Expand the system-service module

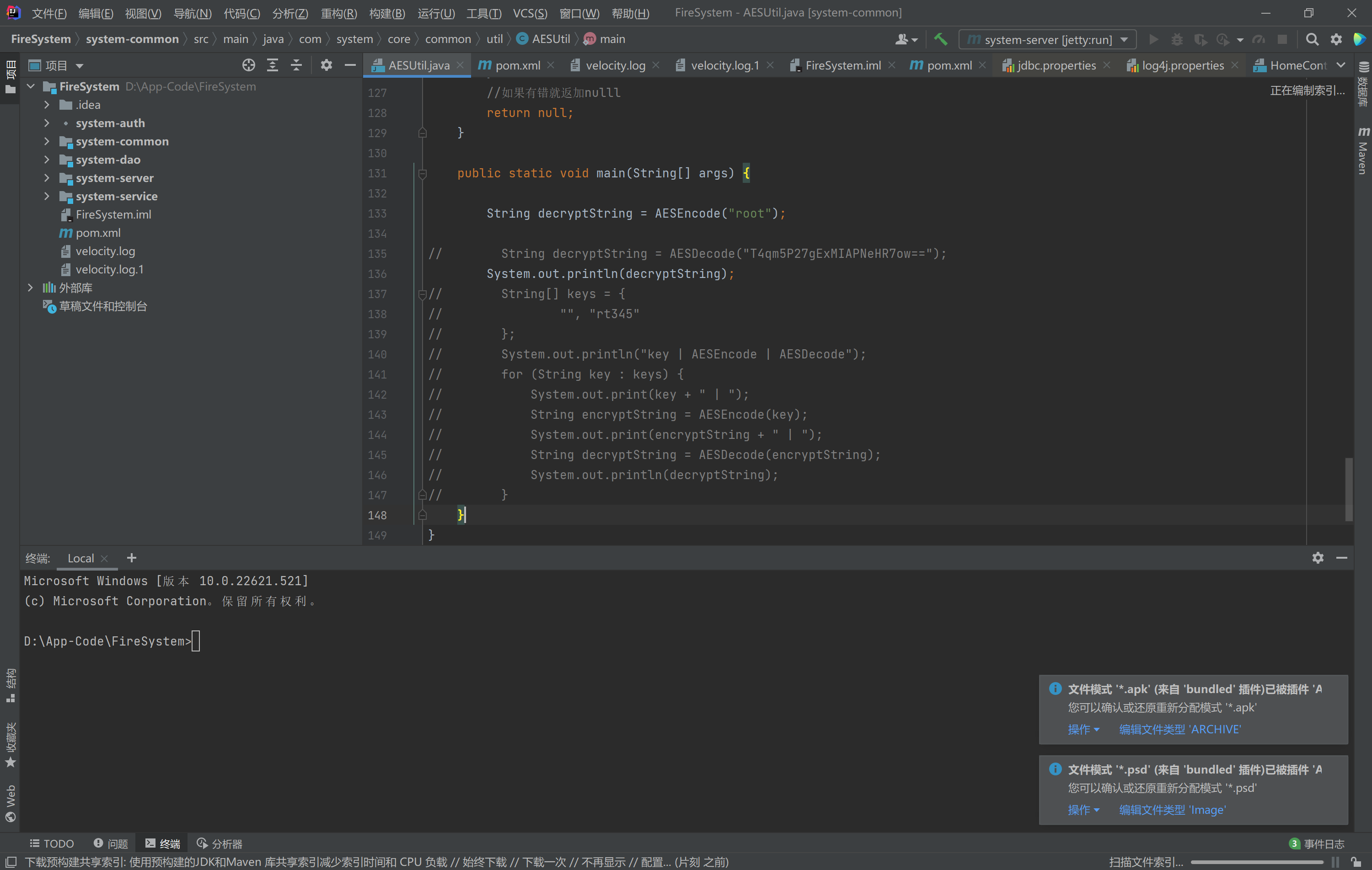point(47,196)
